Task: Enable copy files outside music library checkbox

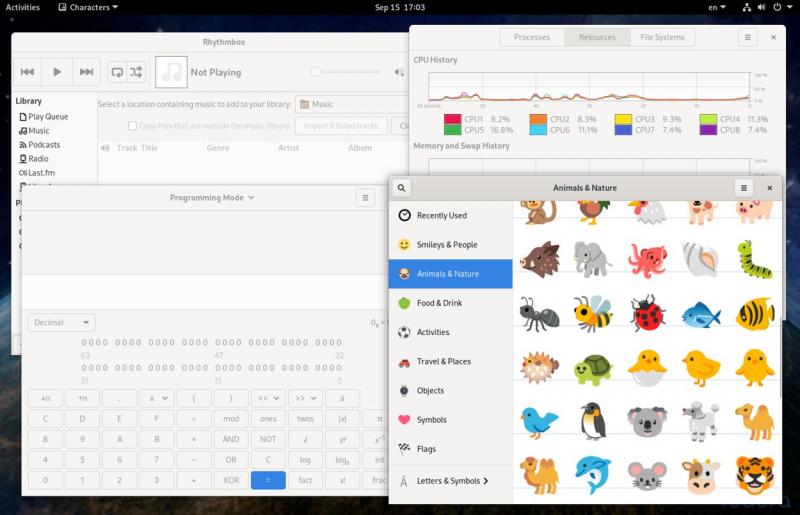Action: click(x=133, y=126)
